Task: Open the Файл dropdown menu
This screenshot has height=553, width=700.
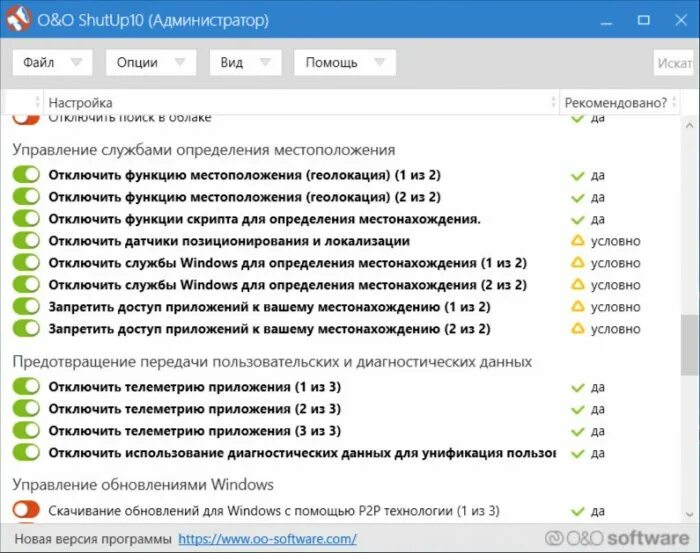Action: [x=52, y=62]
